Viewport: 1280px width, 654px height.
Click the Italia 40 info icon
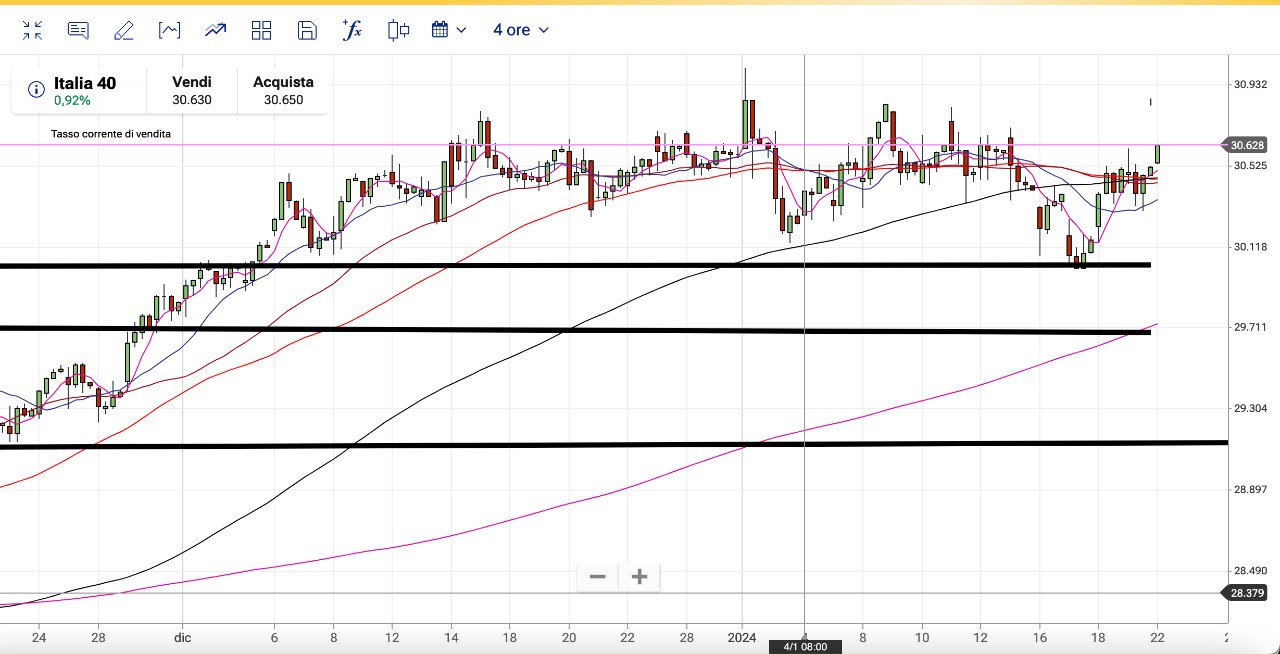[36, 90]
